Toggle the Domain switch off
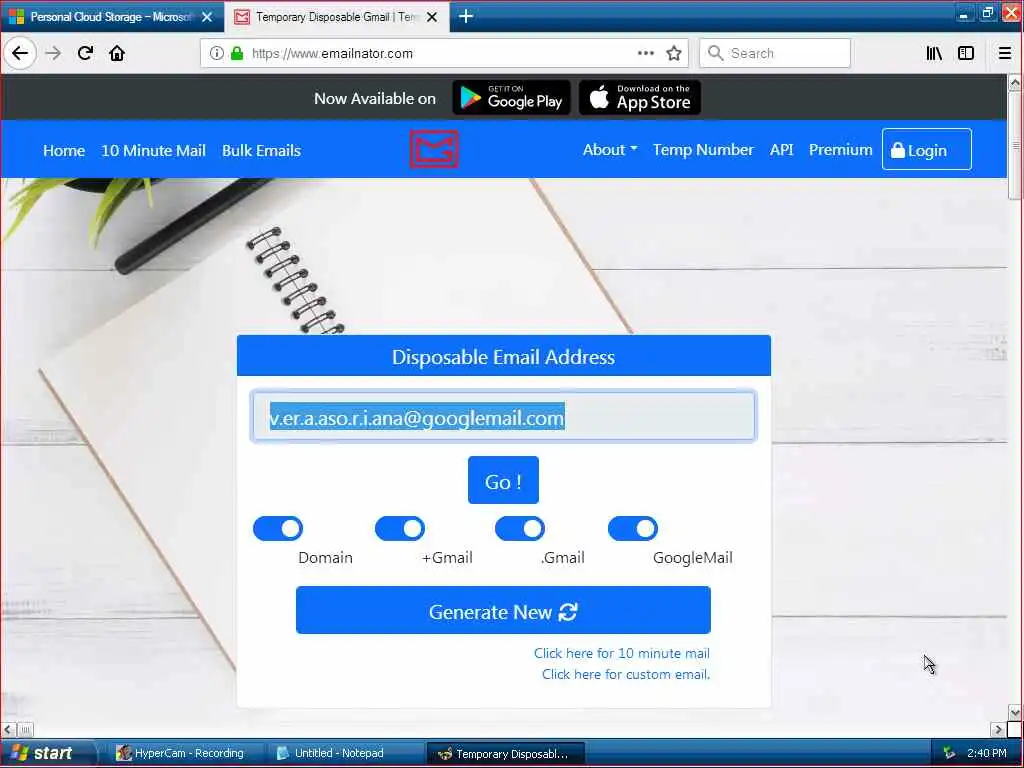The width and height of the screenshot is (1024, 768). point(278,529)
